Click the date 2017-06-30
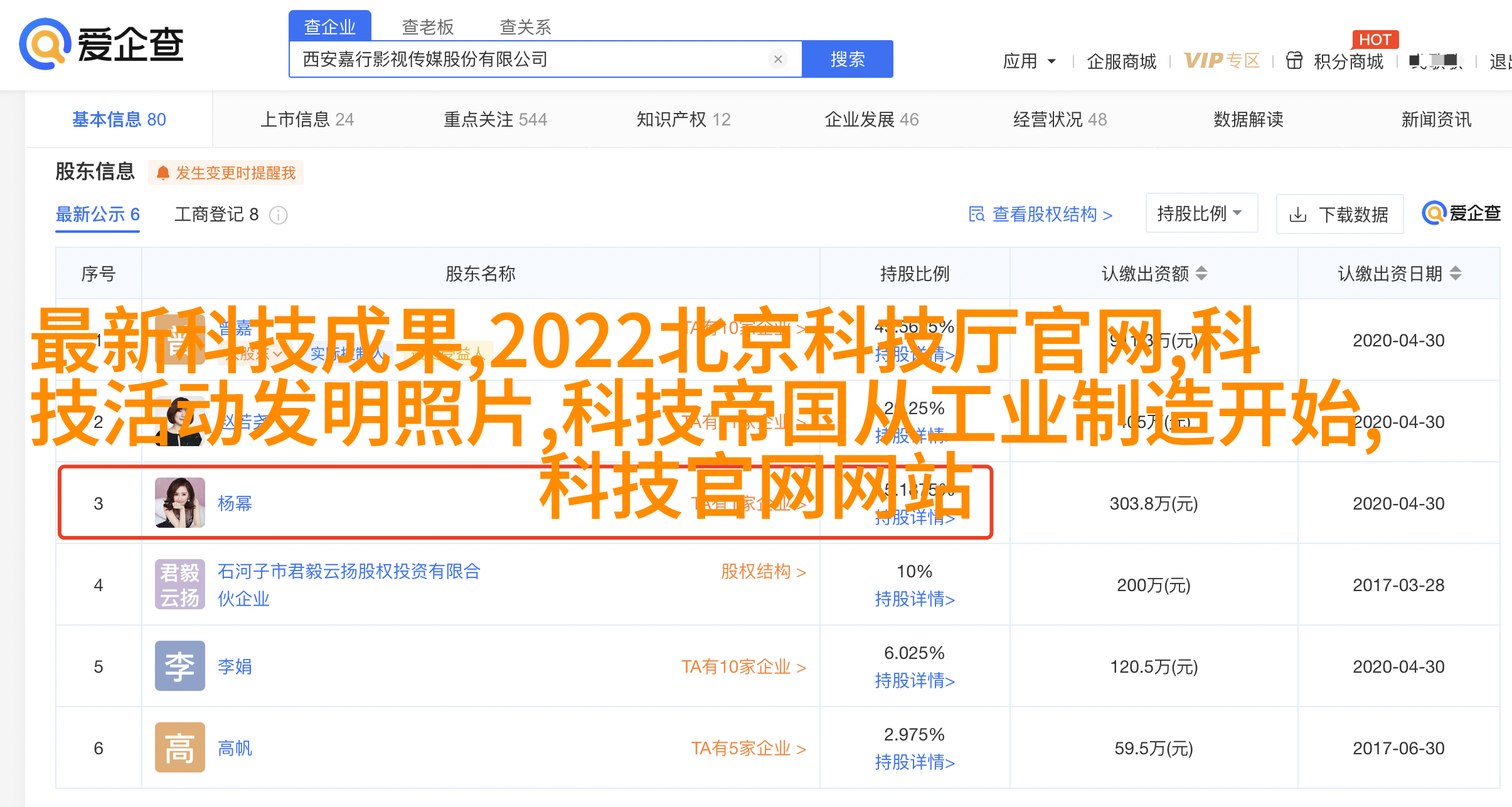The width and height of the screenshot is (1512, 807). pyautogui.click(x=1398, y=748)
